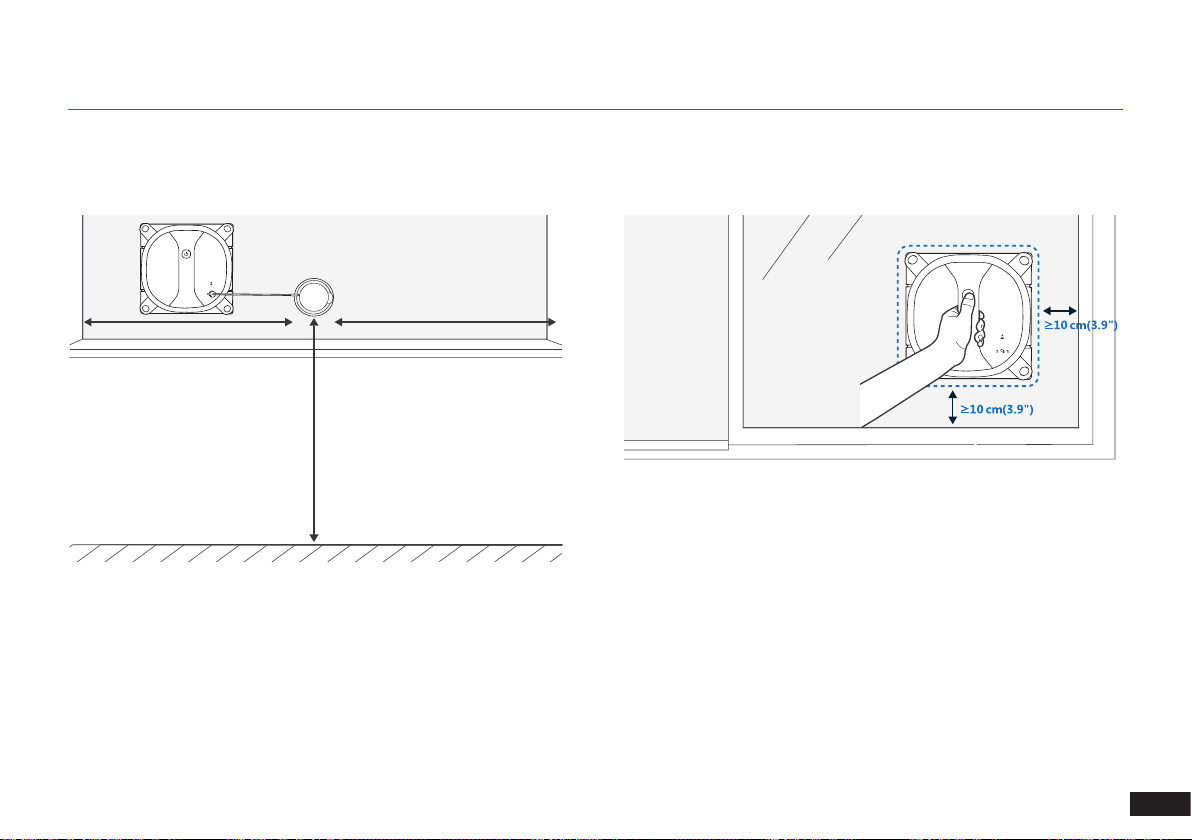
Task: Click the black page number box
Action: tap(1160, 804)
